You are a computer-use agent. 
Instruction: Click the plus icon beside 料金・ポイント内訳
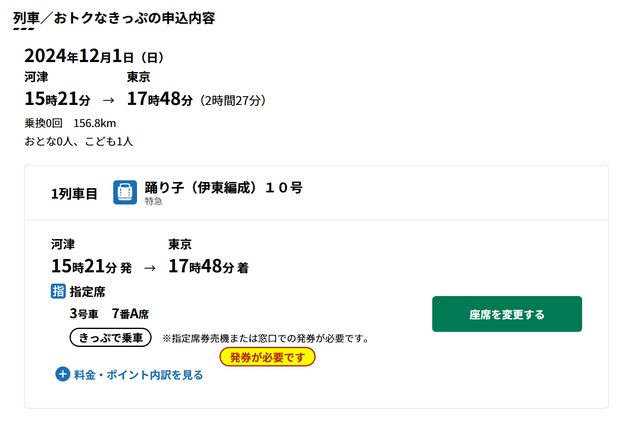[63, 375]
